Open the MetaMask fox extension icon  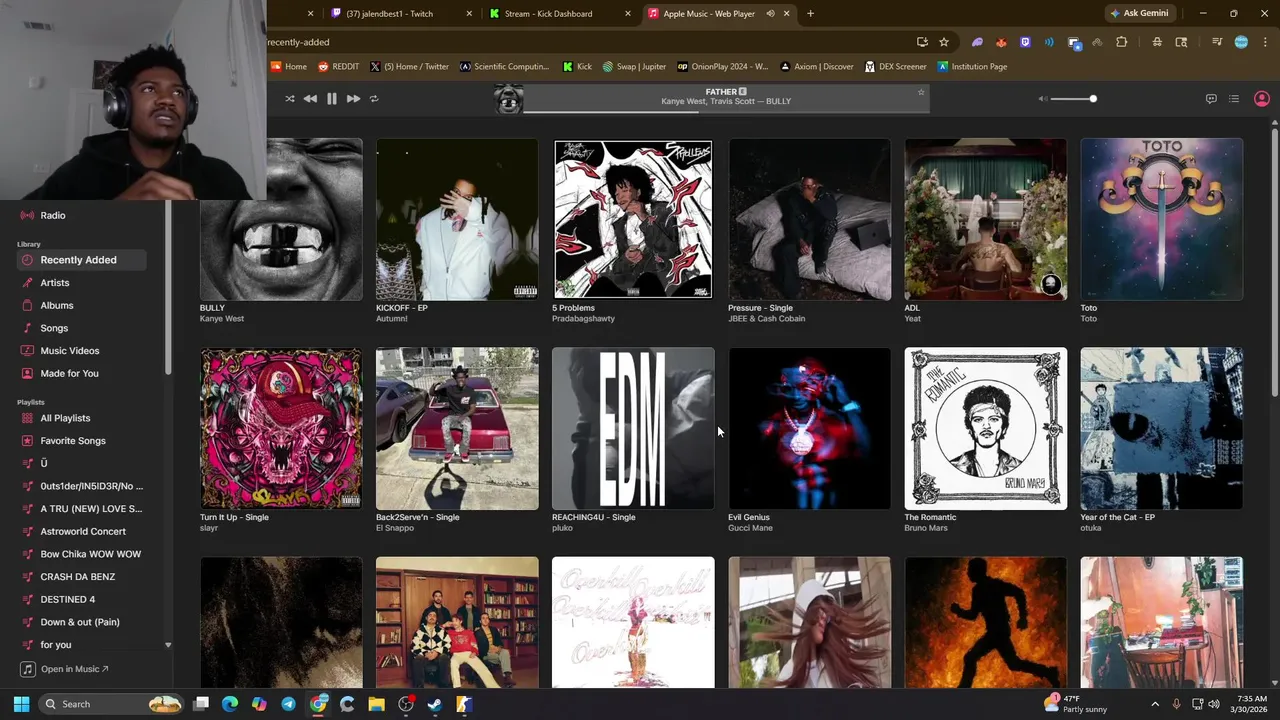coord(1001,42)
